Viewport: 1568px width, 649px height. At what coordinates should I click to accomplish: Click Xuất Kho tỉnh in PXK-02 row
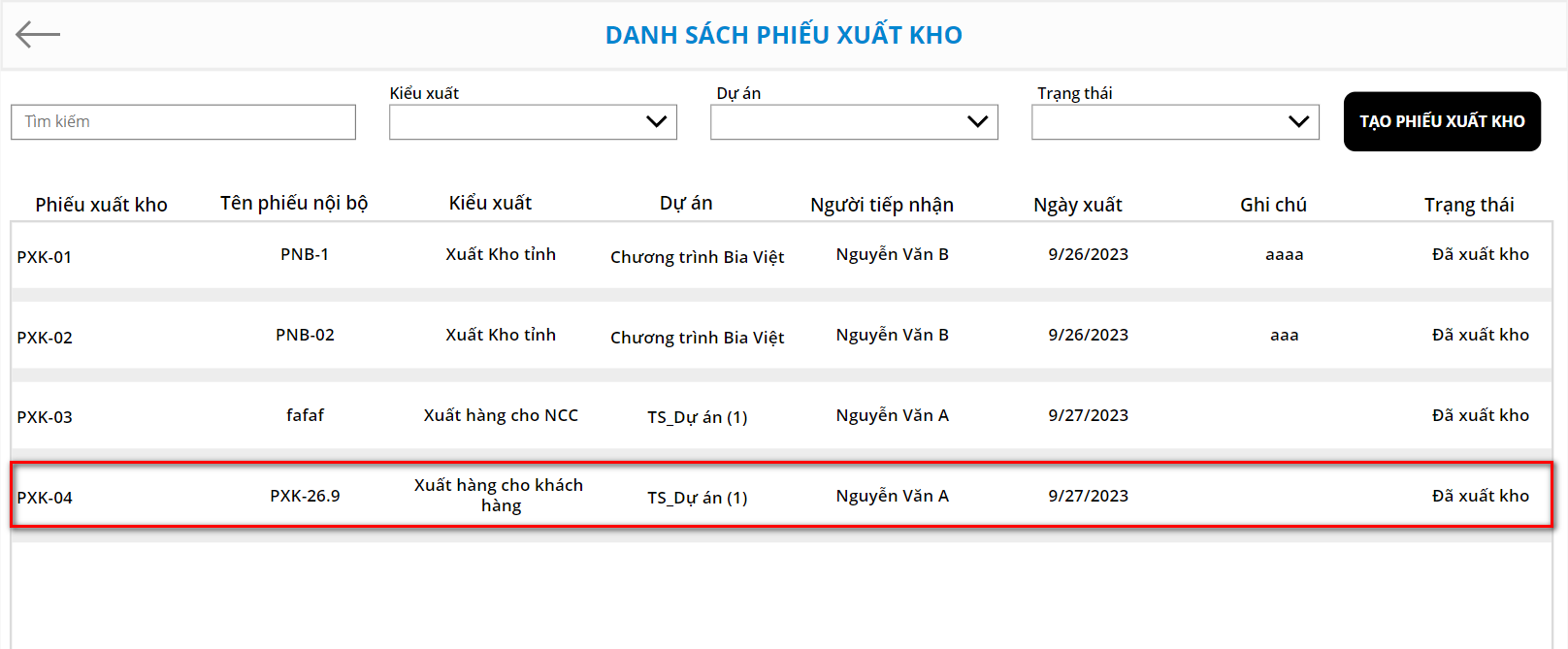coord(501,335)
